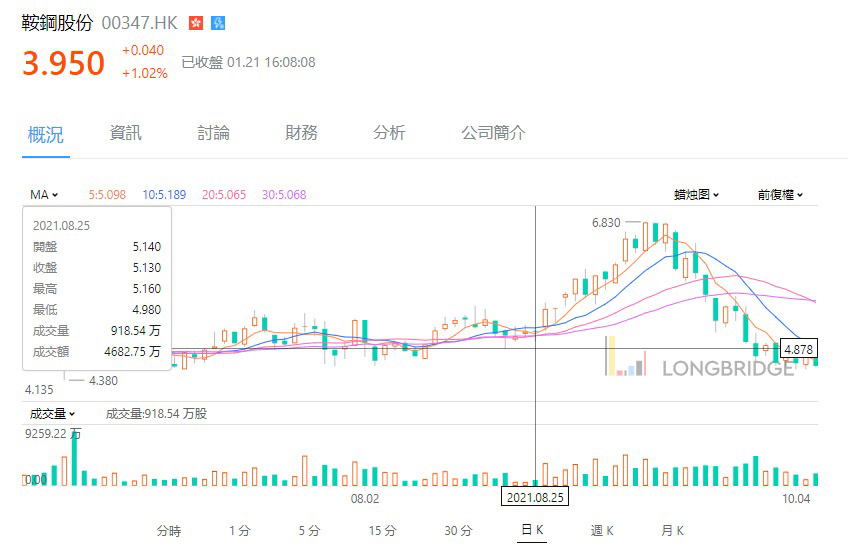The height and width of the screenshot is (549, 848).
Task: Switch to the 資訊 tab
Action: pyautogui.click(x=125, y=133)
